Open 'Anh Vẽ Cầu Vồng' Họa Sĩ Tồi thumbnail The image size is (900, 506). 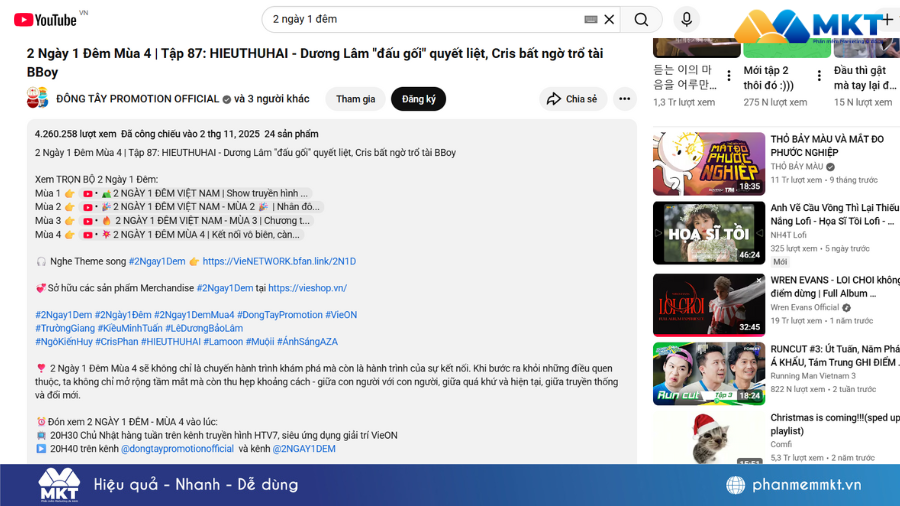(709, 232)
